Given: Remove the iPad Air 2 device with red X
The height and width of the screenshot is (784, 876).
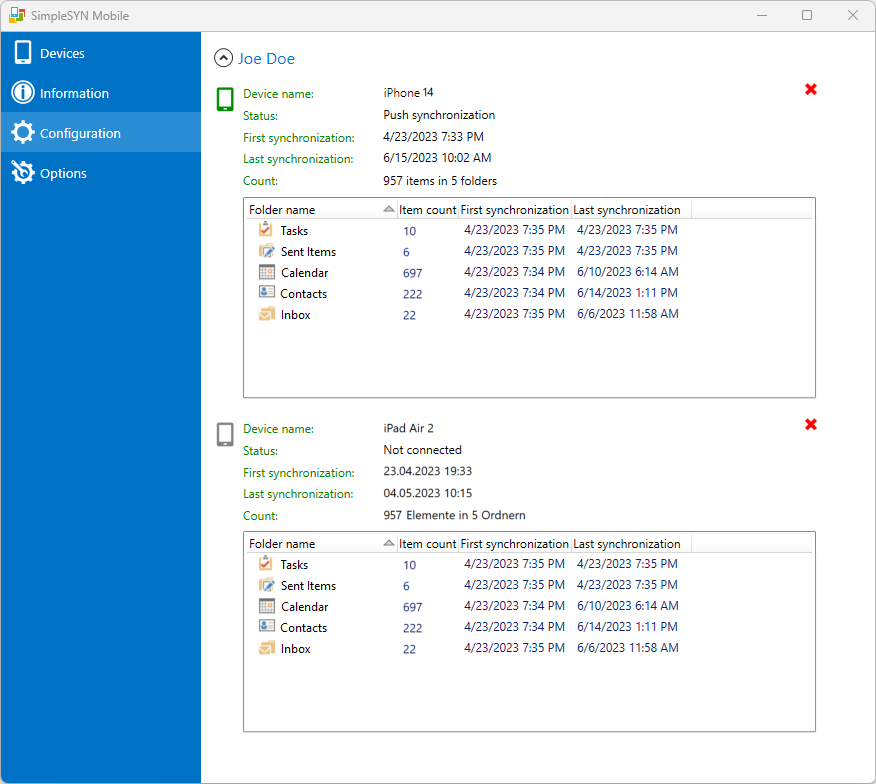Looking at the screenshot, I should point(811,425).
